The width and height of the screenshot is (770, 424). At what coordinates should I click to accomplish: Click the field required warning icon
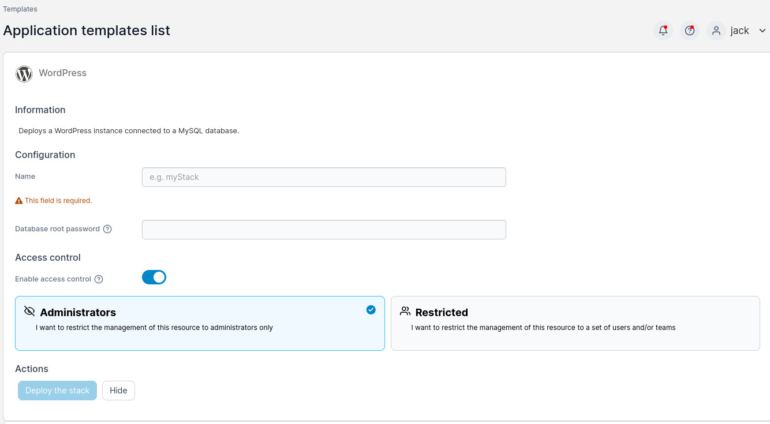coord(19,200)
